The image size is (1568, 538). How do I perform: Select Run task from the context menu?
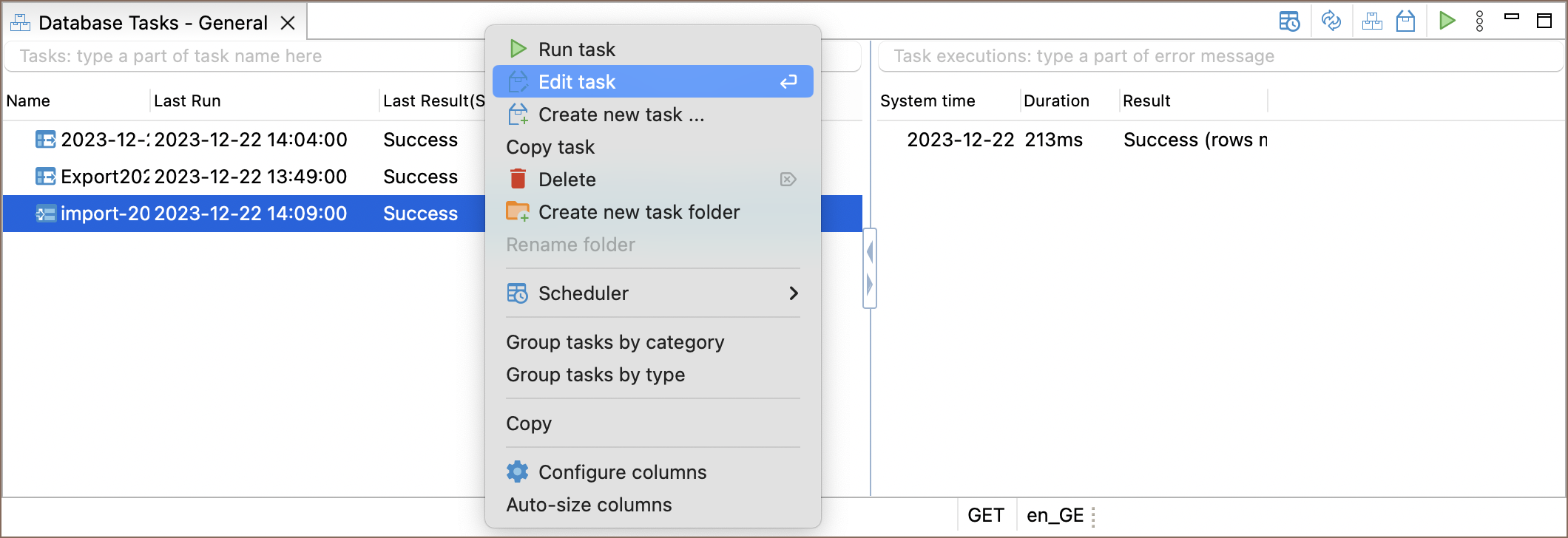[x=577, y=50]
